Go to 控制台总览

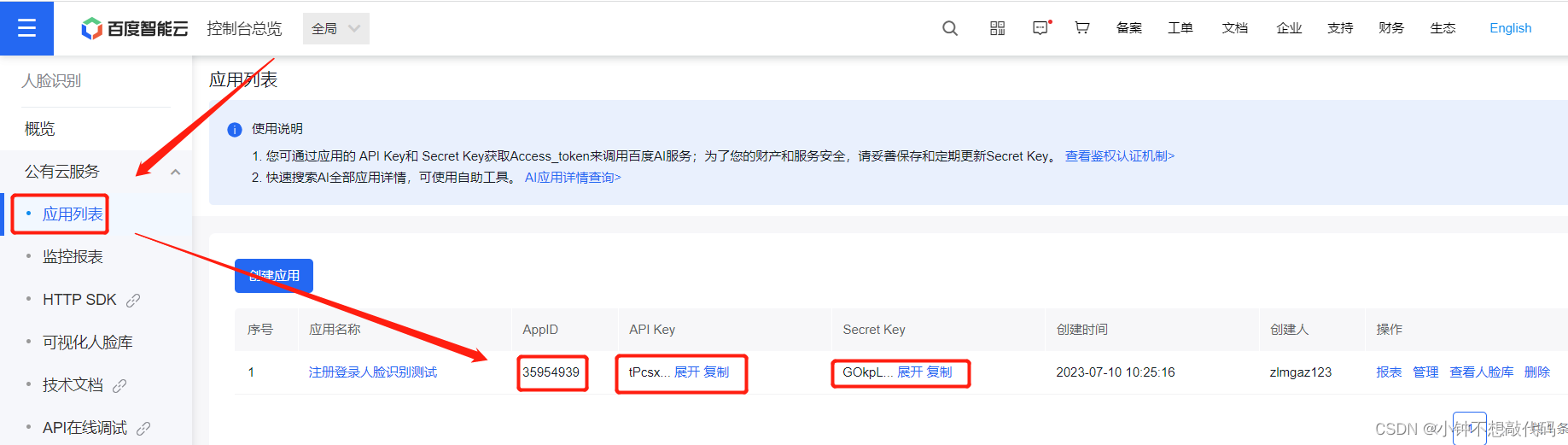(x=244, y=28)
